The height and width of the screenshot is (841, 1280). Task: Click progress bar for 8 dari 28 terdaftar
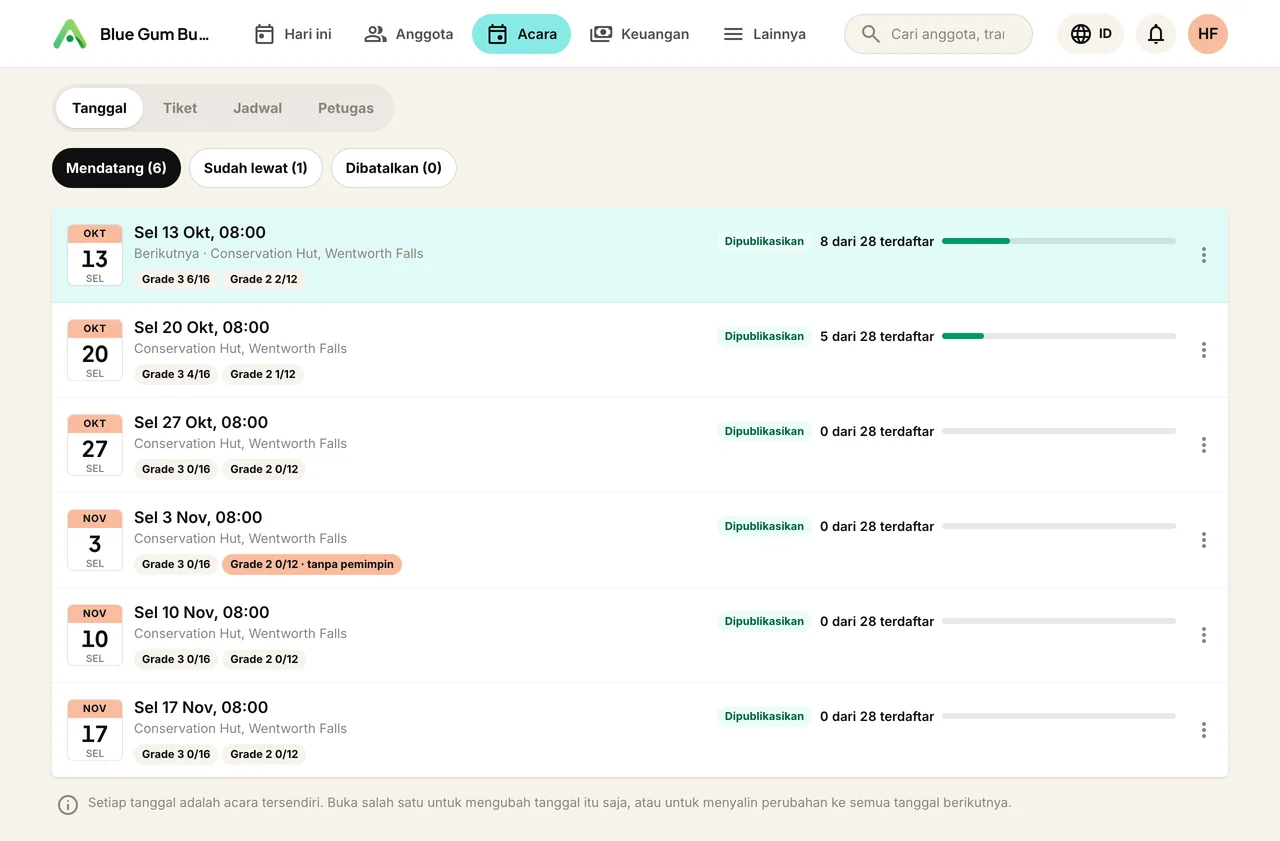(x=1059, y=241)
